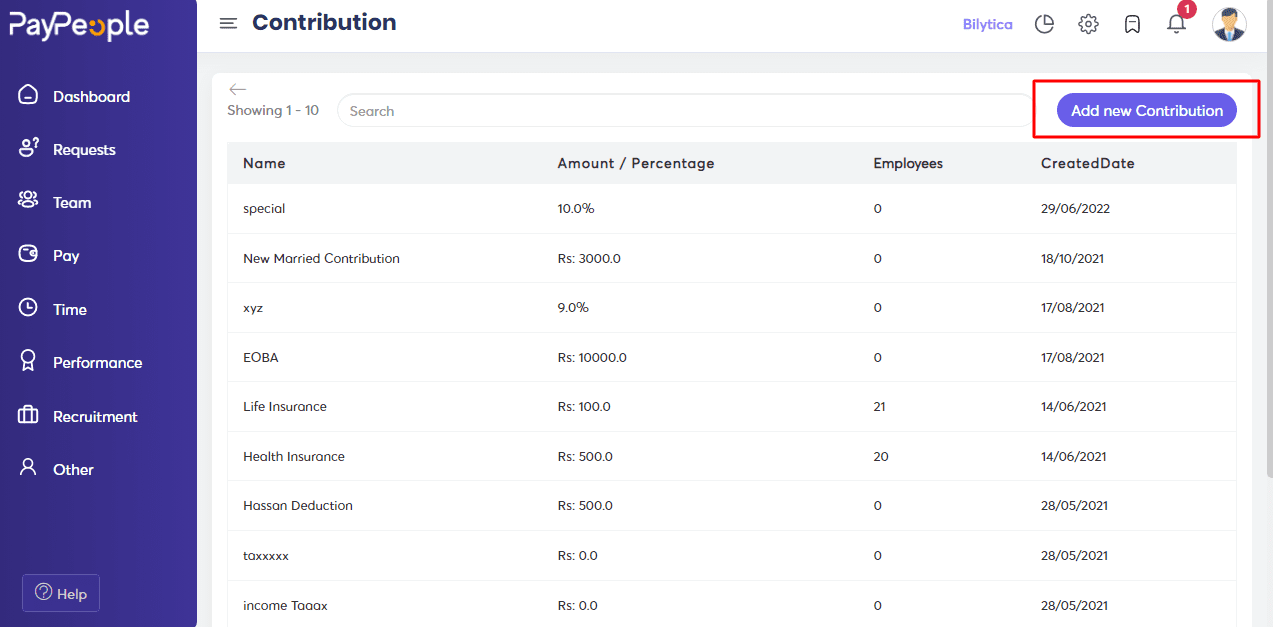Select the 'Health Insurance' row

pyautogui.click(x=732, y=456)
